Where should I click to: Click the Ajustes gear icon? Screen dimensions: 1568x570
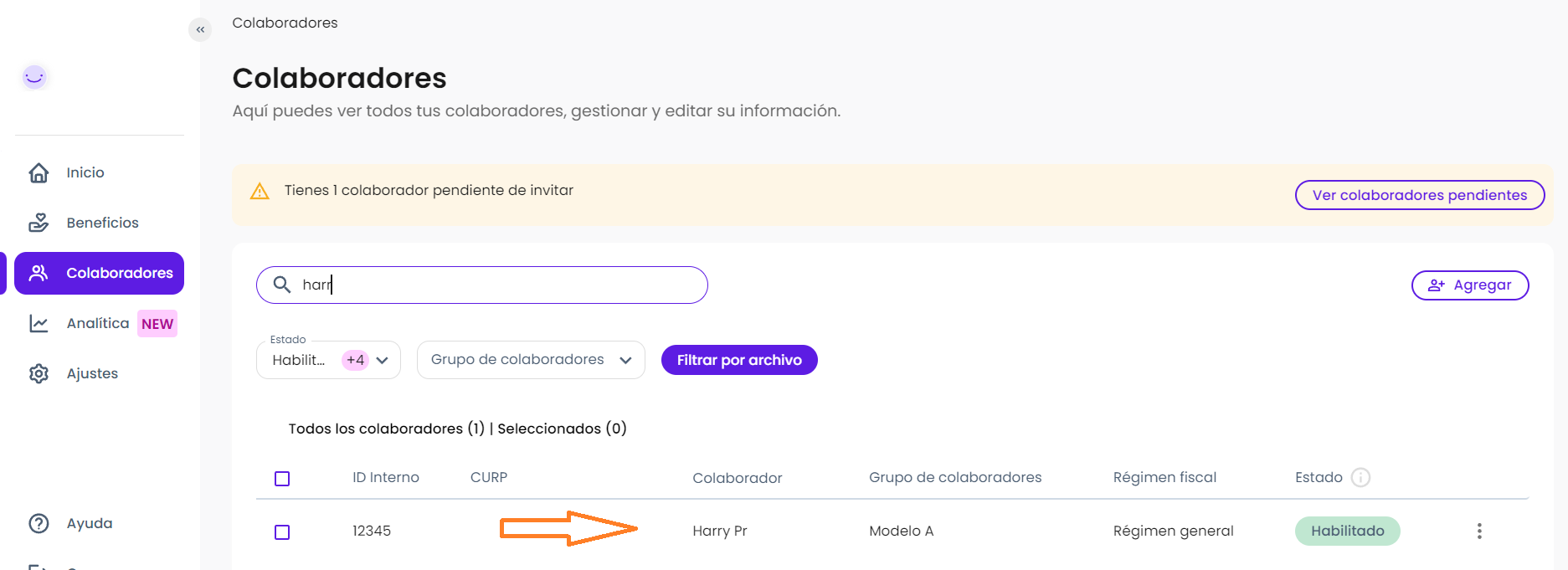pyautogui.click(x=39, y=373)
